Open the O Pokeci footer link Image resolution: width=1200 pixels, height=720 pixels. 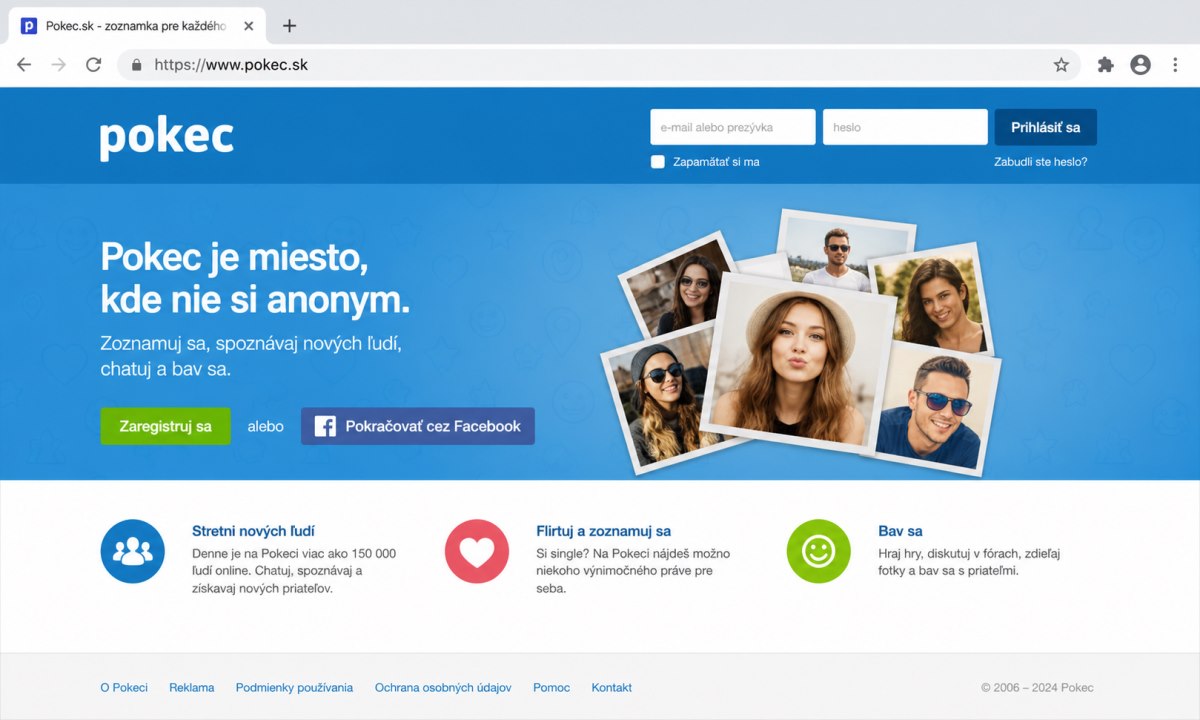124,687
